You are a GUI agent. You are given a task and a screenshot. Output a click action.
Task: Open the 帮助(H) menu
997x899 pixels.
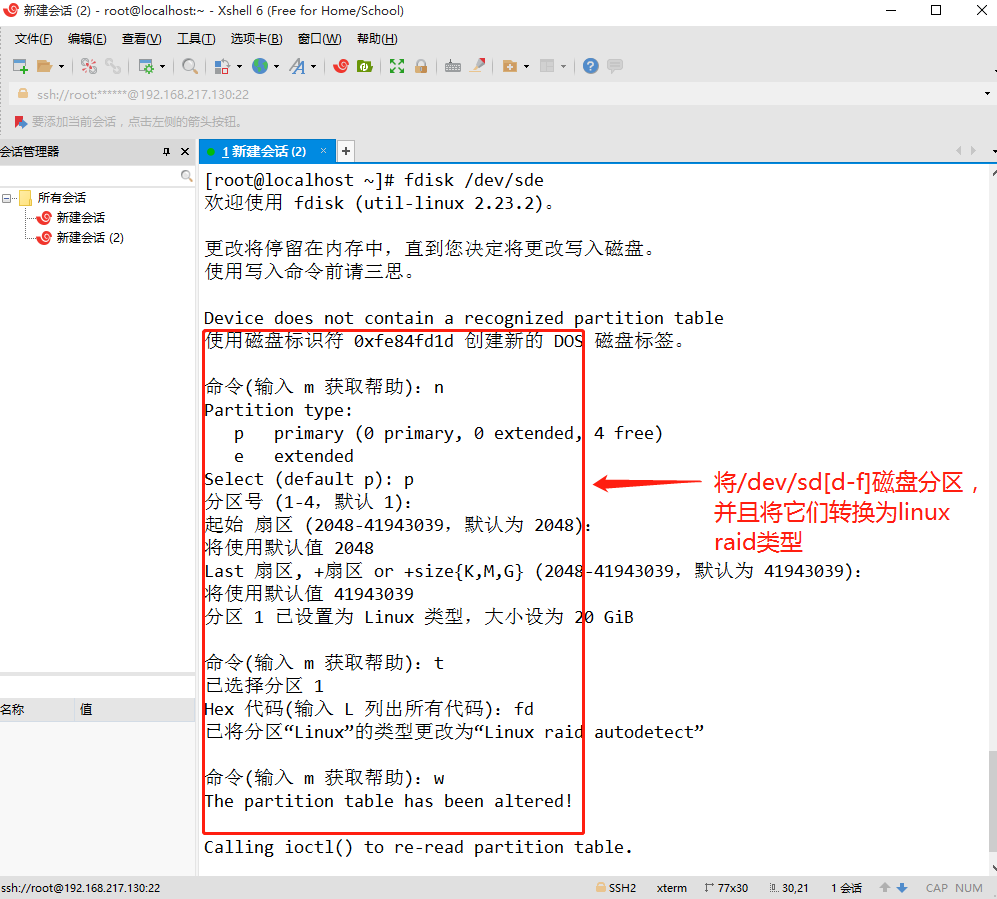377,39
